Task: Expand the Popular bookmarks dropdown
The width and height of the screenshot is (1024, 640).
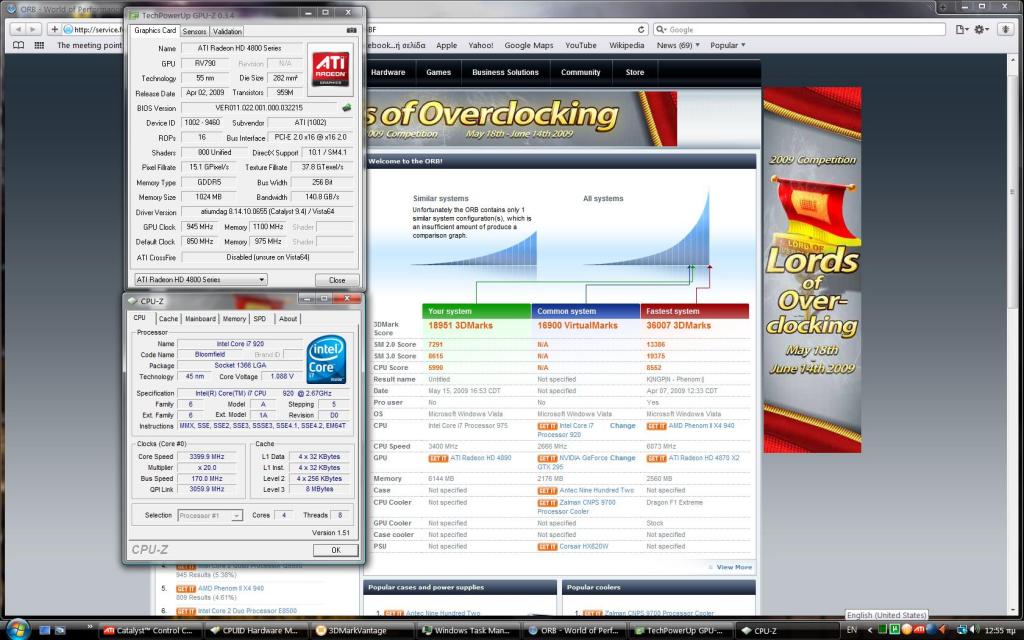Action: click(x=728, y=45)
